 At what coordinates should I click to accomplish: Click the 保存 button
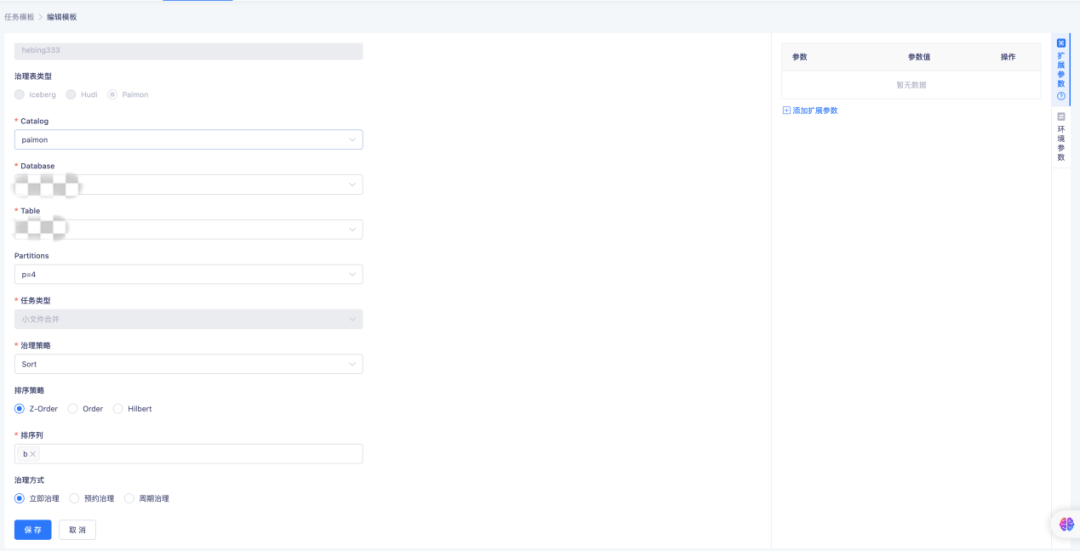pos(33,530)
